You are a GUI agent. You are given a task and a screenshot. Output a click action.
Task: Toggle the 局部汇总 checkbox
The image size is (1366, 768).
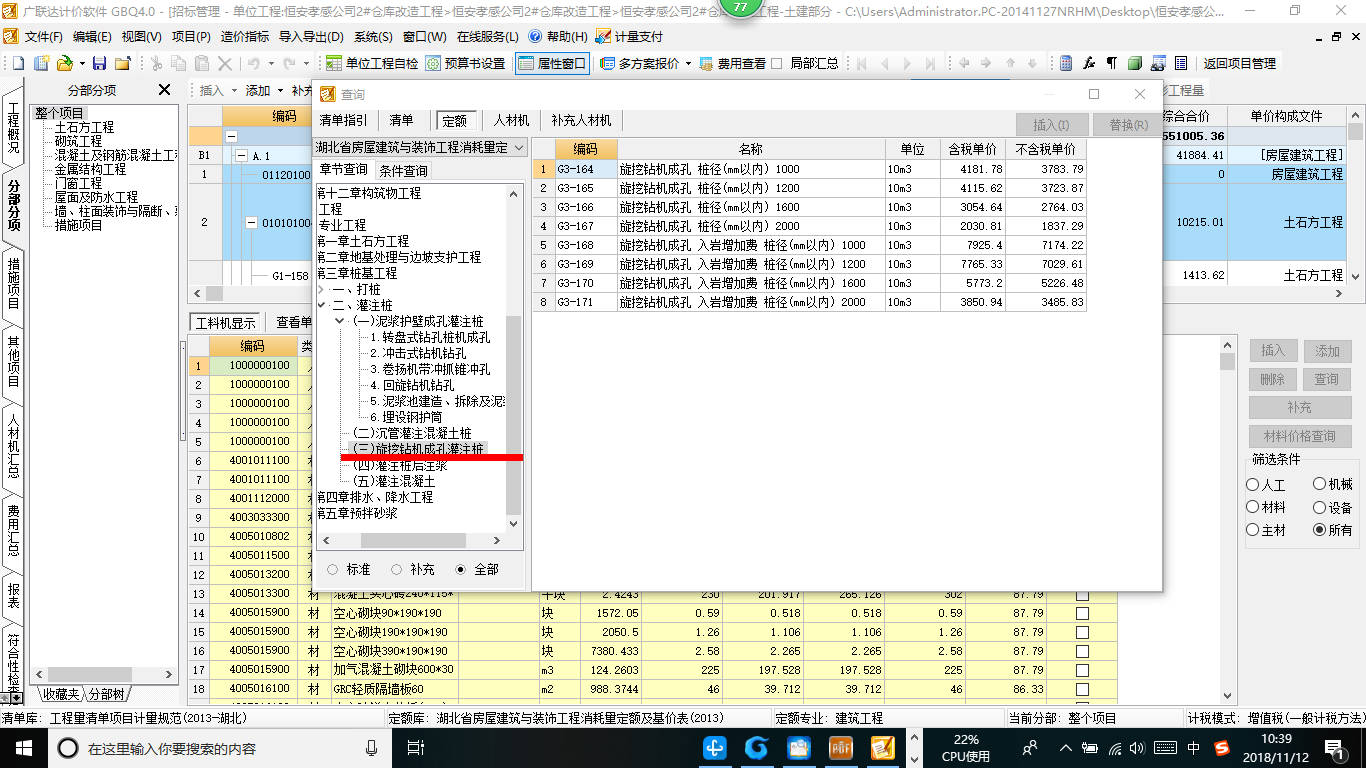778,63
